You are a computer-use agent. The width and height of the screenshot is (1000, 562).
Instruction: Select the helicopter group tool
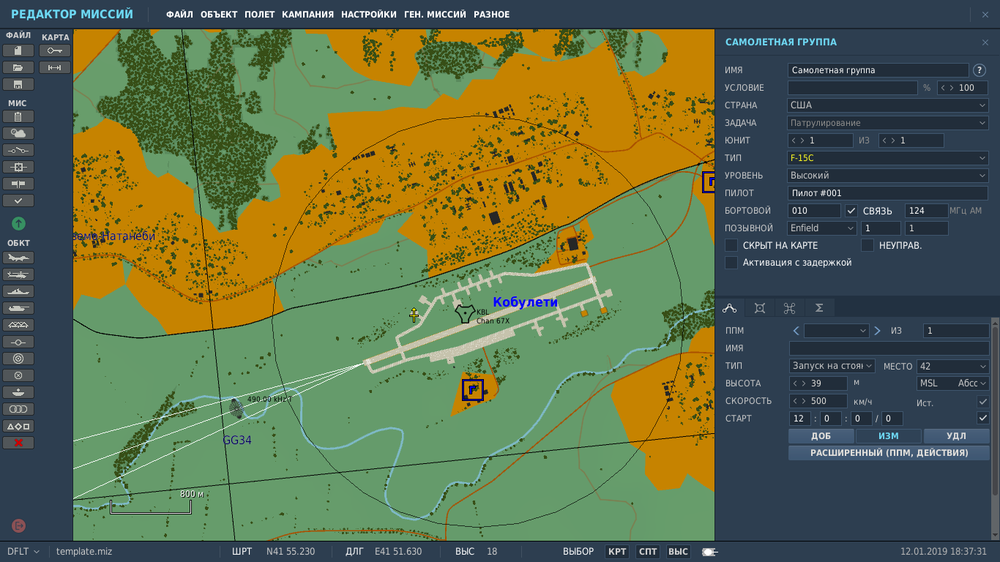[x=18, y=274]
